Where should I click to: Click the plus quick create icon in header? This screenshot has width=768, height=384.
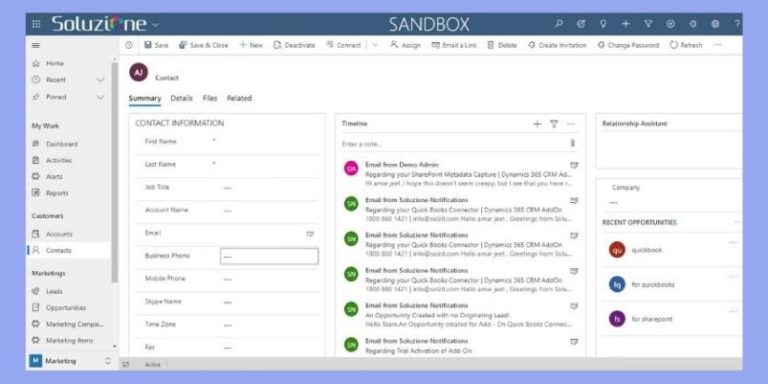(x=625, y=24)
